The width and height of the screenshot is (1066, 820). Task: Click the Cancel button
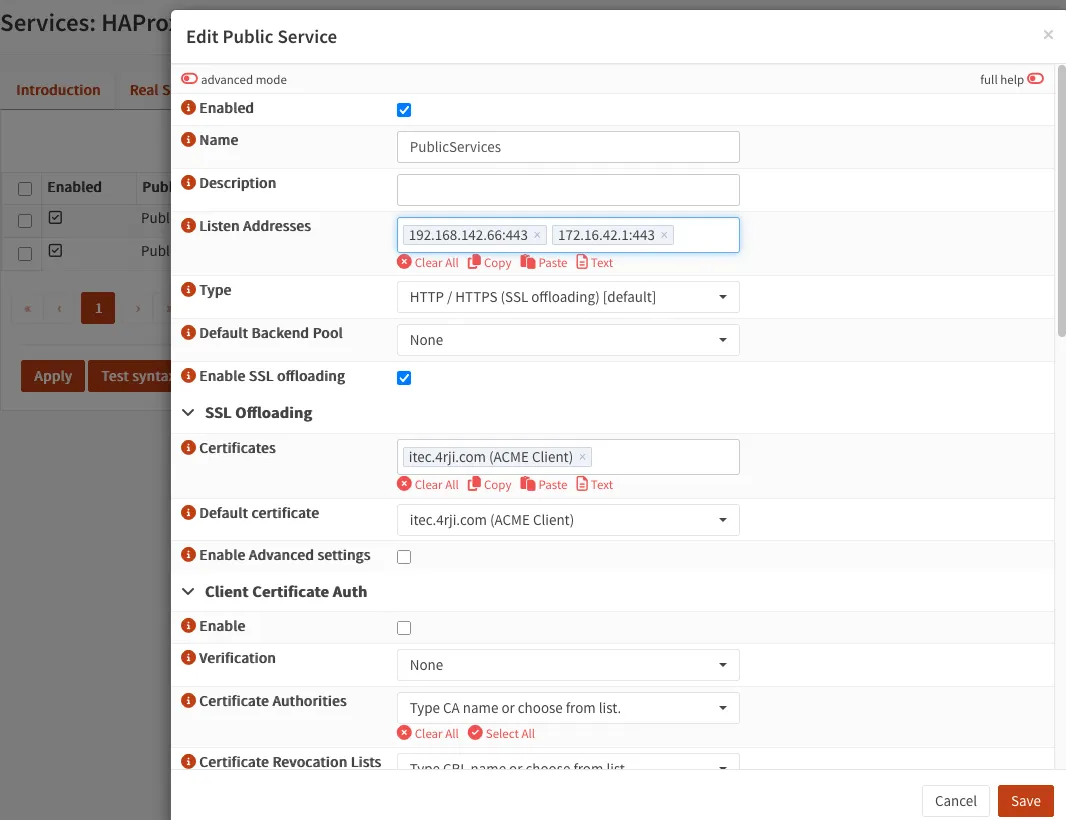tap(955, 801)
